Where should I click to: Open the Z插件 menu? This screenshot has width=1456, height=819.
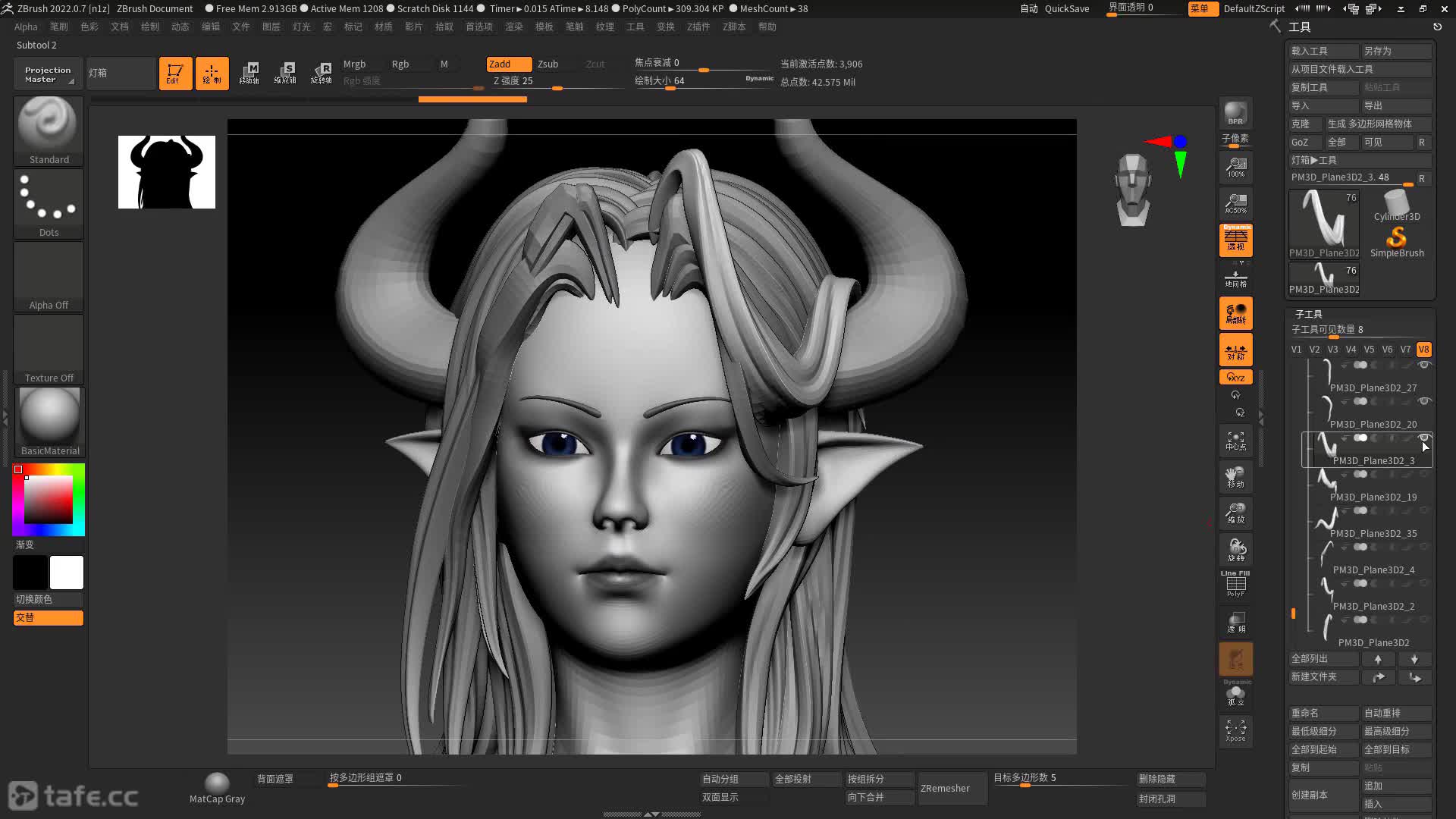[x=698, y=27]
